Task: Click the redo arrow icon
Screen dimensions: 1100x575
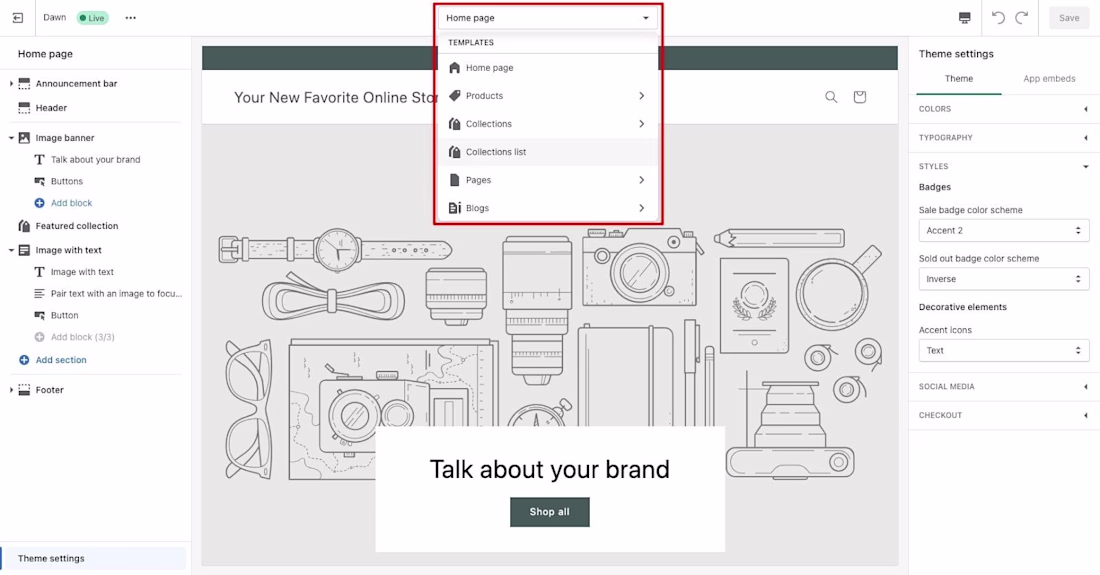Action: (1021, 18)
